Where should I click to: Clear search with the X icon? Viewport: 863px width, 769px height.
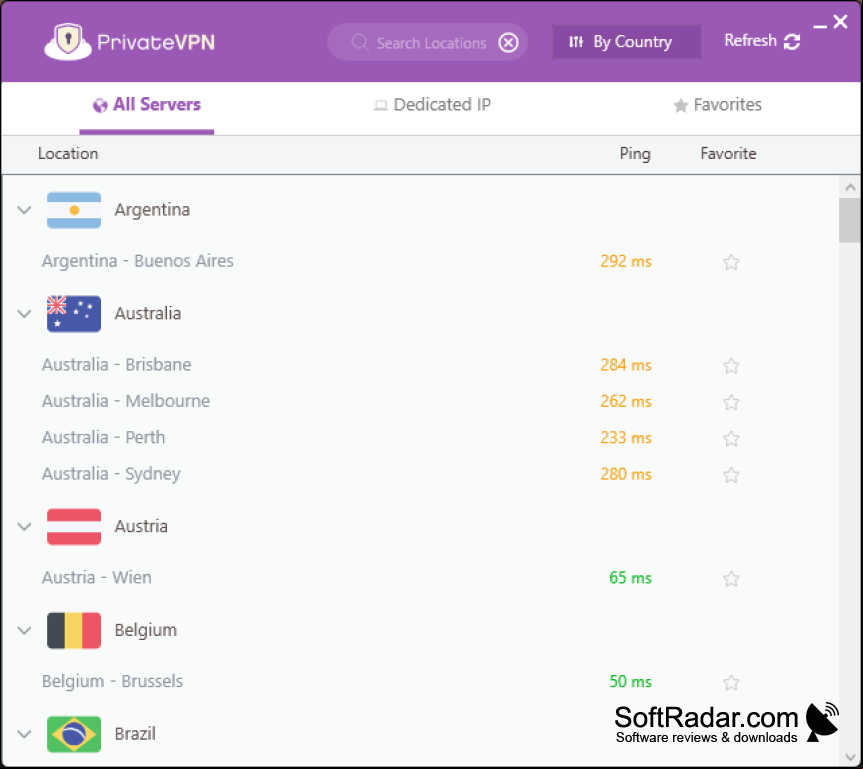[x=508, y=42]
